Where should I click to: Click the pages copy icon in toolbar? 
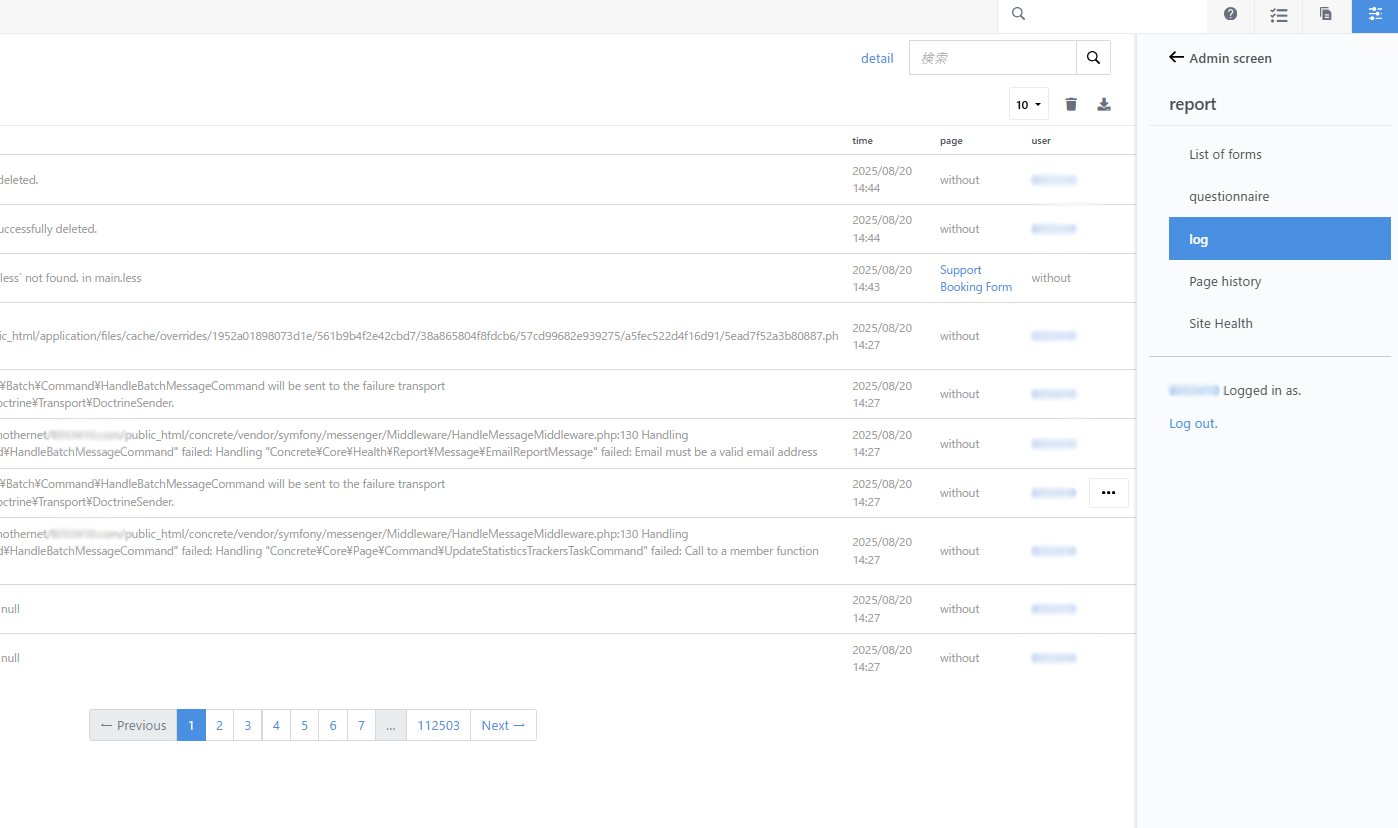tap(1326, 15)
